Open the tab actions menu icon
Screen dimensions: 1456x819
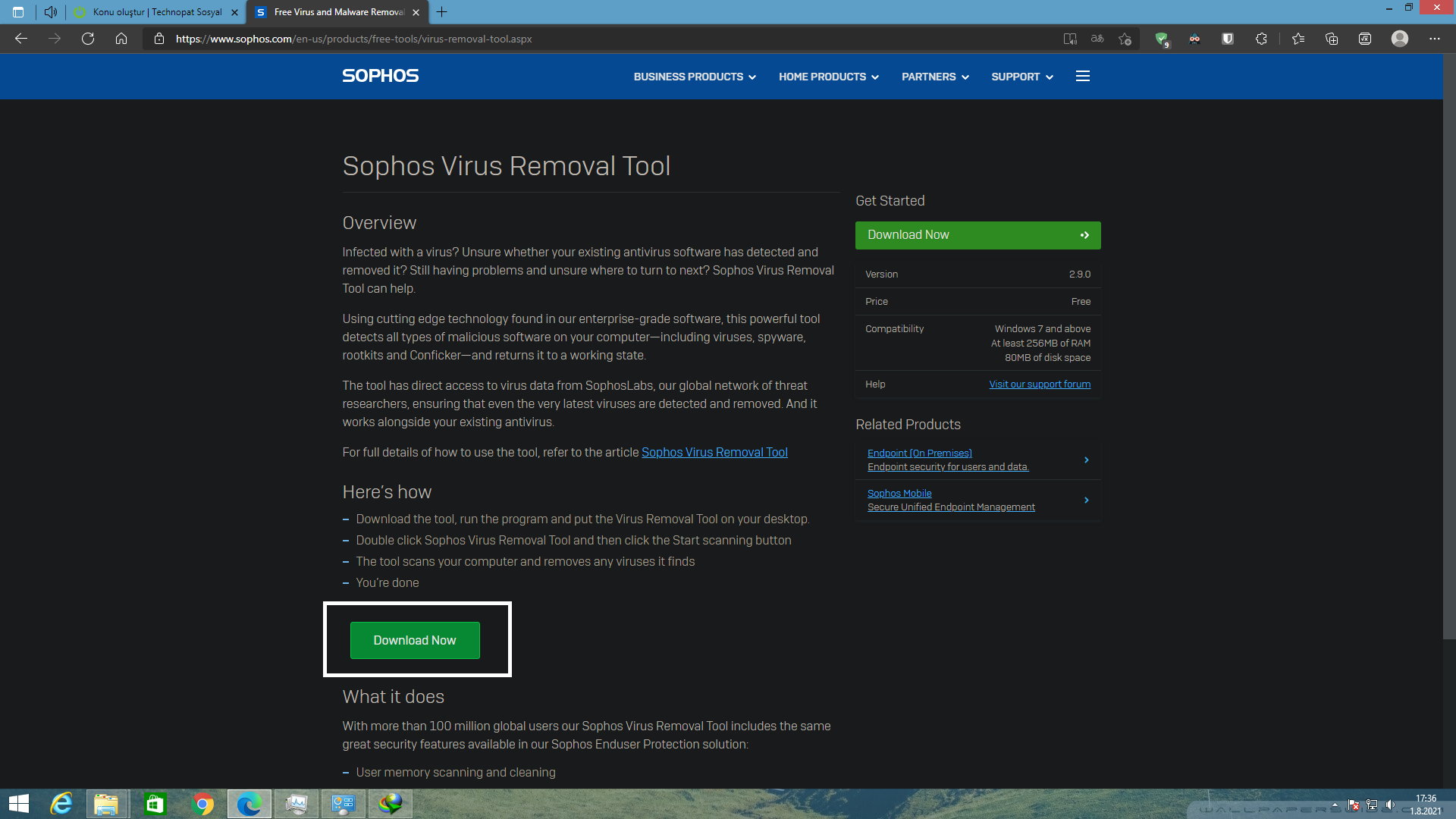pyautogui.click(x=18, y=12)
